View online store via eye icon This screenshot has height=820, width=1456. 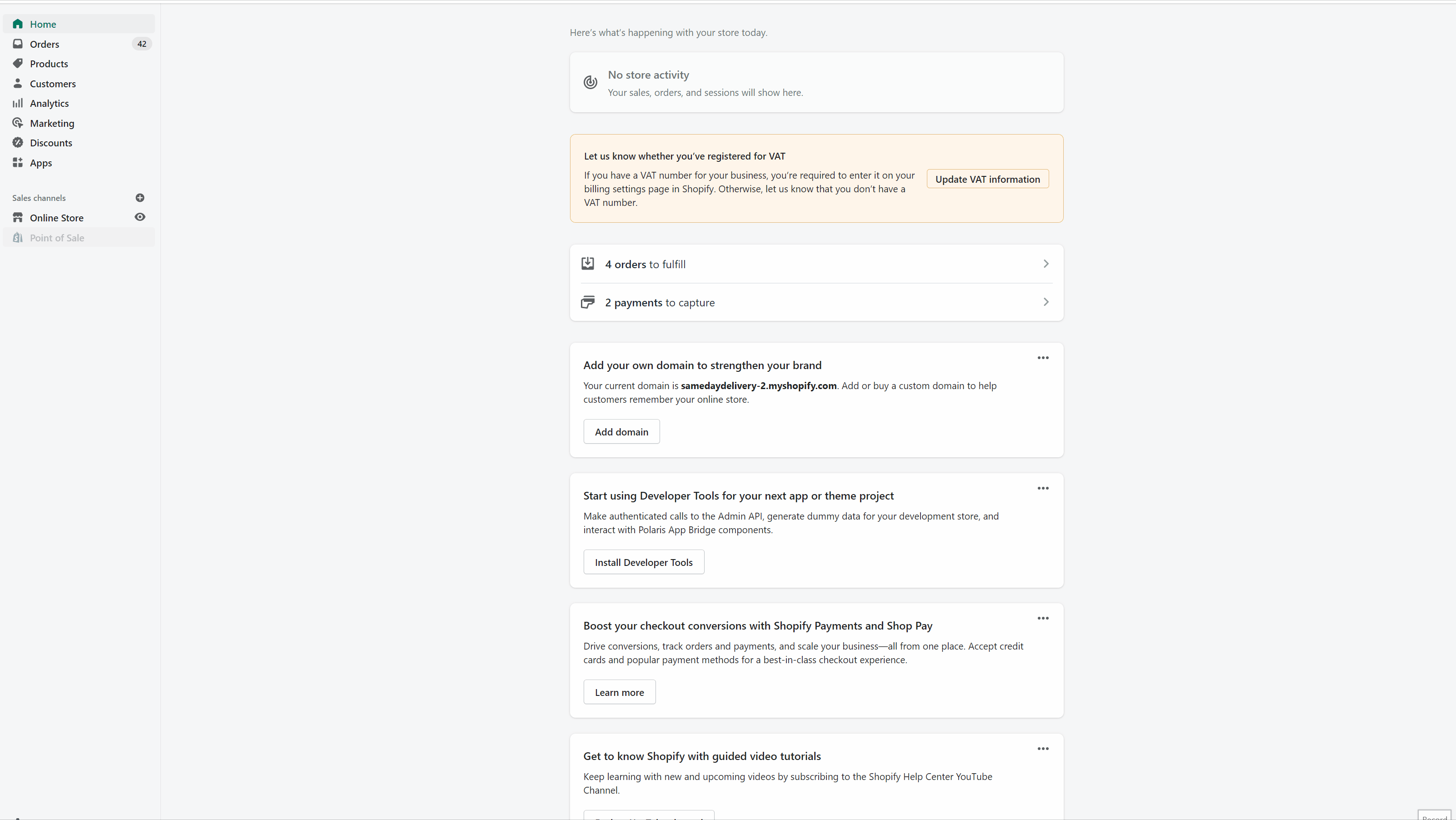(140, 217)
